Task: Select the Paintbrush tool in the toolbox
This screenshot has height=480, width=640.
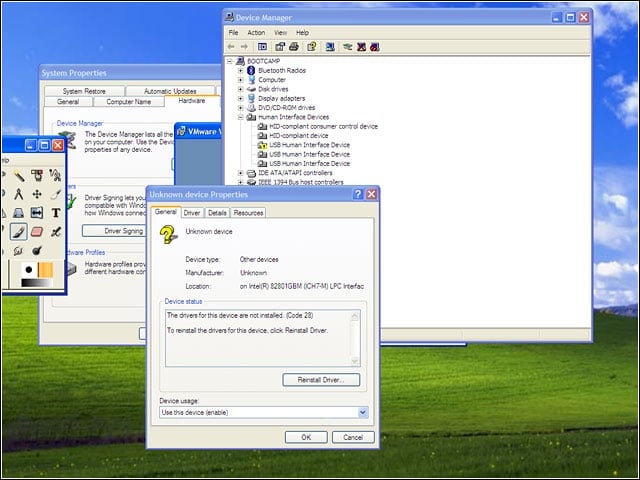Action: pyautogui.click(x=19, y=231)
